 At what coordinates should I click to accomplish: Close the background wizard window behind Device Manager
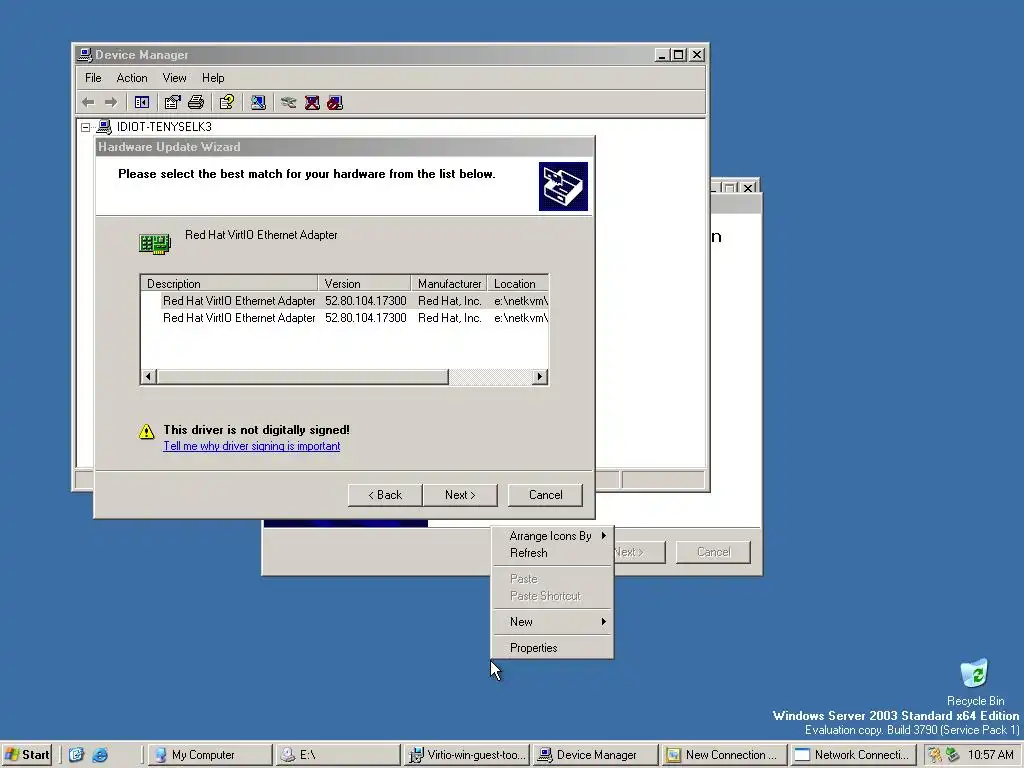coord(748,188)
